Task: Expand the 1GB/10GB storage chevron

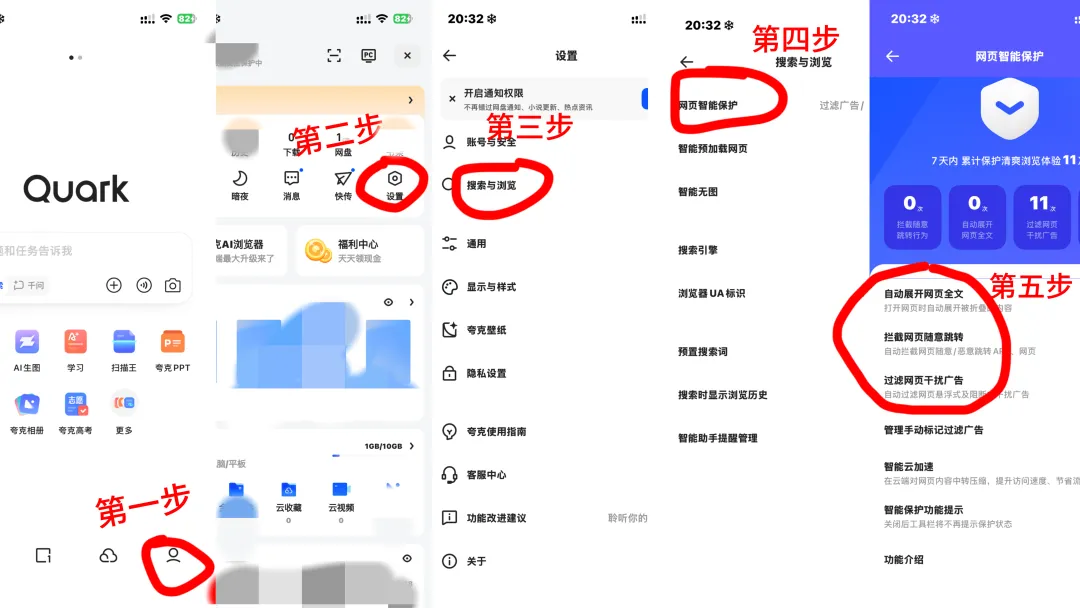Action: point(412,446)
